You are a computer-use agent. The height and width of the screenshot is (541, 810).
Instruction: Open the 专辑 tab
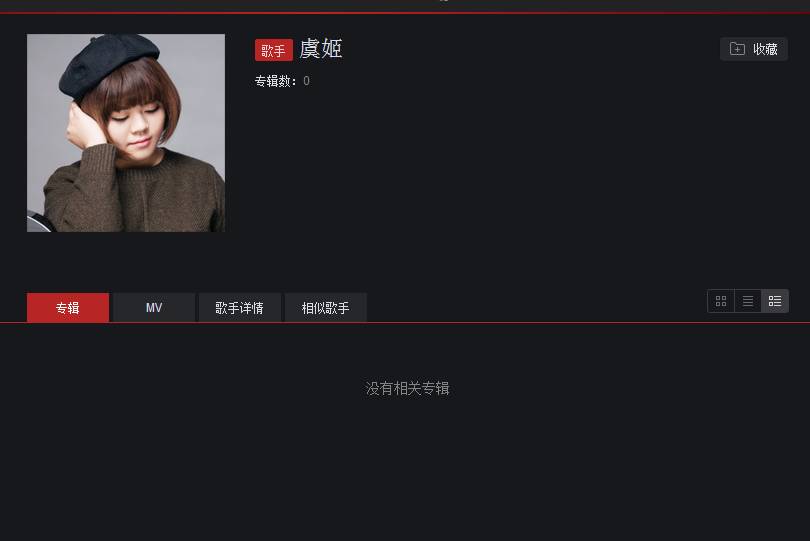point(68,307)
